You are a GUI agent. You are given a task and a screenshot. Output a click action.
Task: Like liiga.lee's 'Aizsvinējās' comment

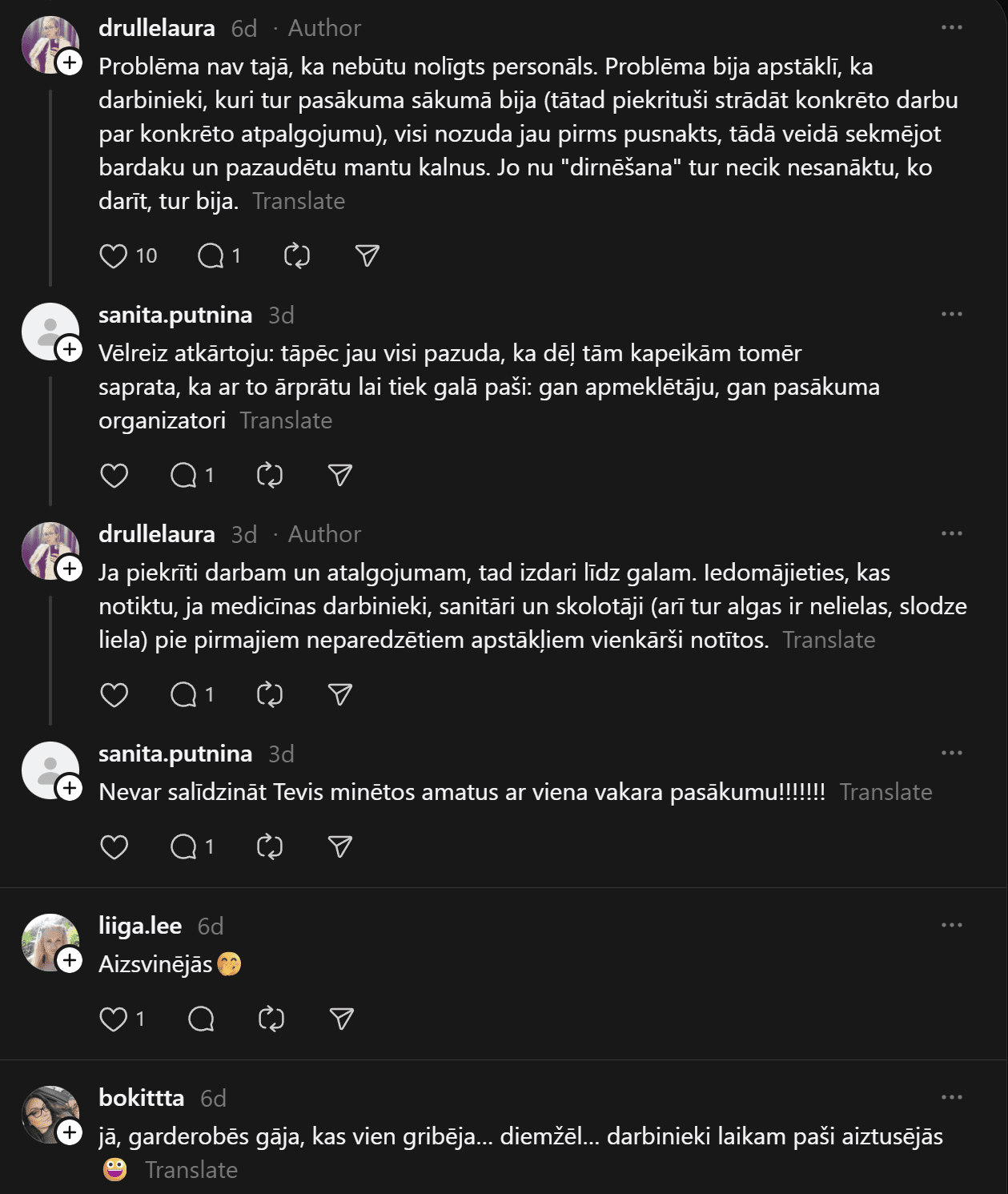(114, 1019)
